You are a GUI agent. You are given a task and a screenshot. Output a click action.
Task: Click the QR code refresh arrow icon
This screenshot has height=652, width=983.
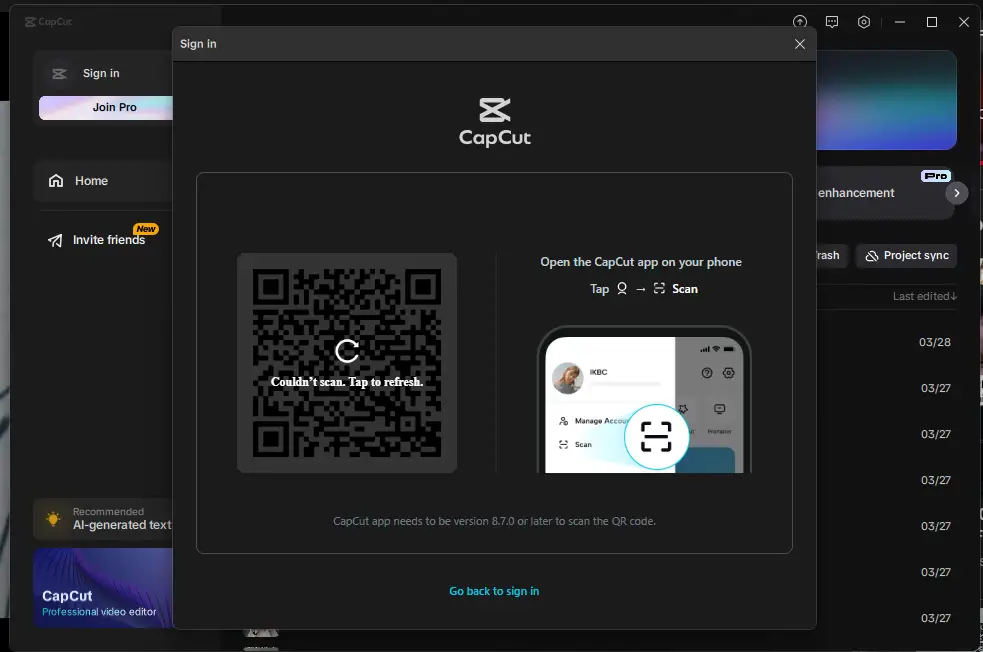[347, 351]
